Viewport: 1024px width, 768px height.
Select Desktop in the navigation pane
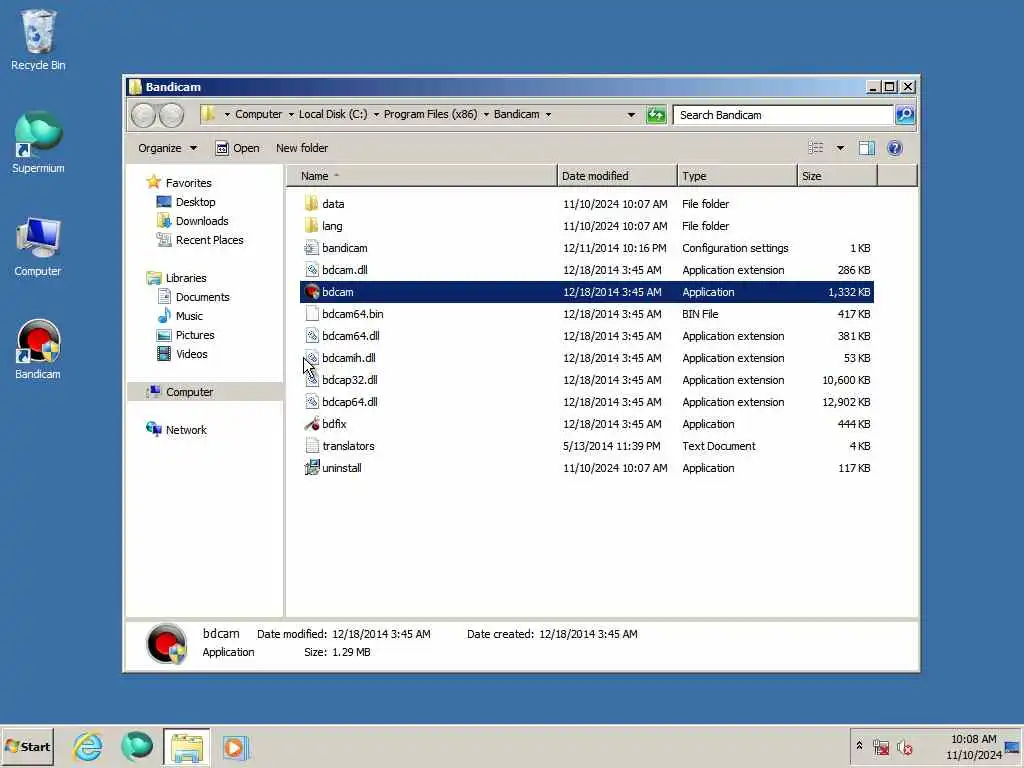(195, 202)
